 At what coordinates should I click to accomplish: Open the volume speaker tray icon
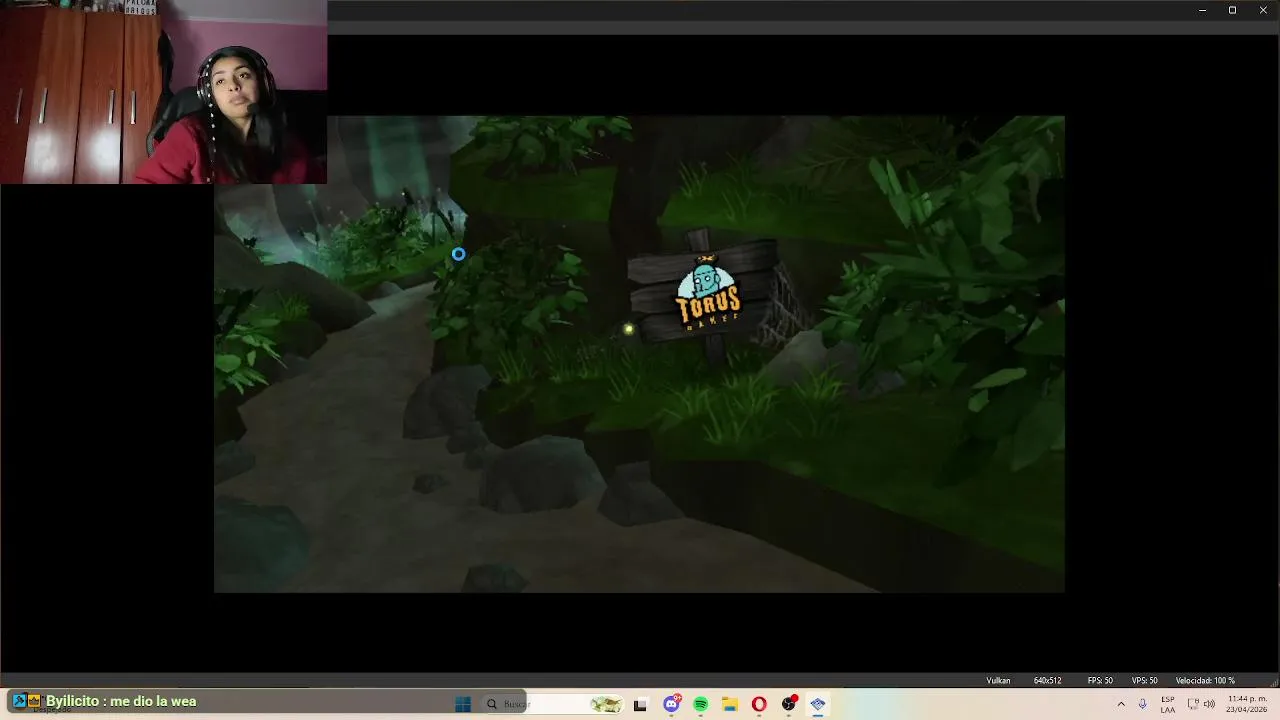pyautogui.click(x=1209, y=704)
